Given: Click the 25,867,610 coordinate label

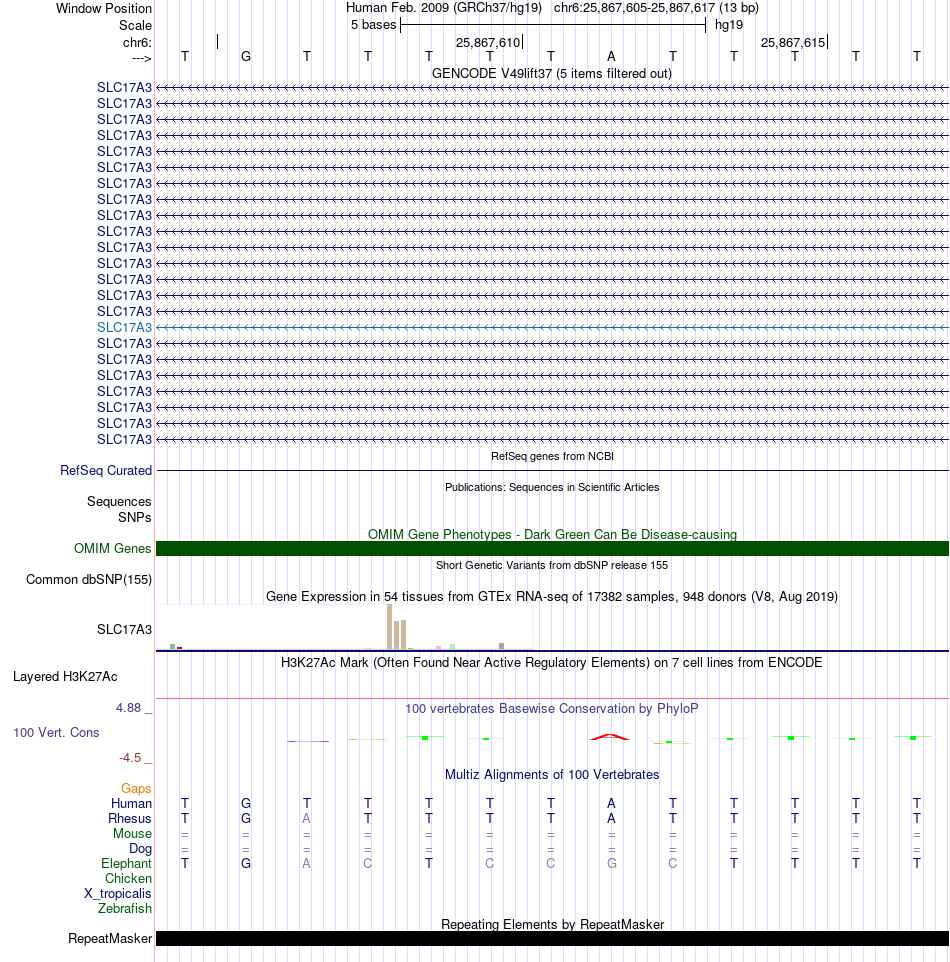Looking at the screenshot, I should click(488, 43).
